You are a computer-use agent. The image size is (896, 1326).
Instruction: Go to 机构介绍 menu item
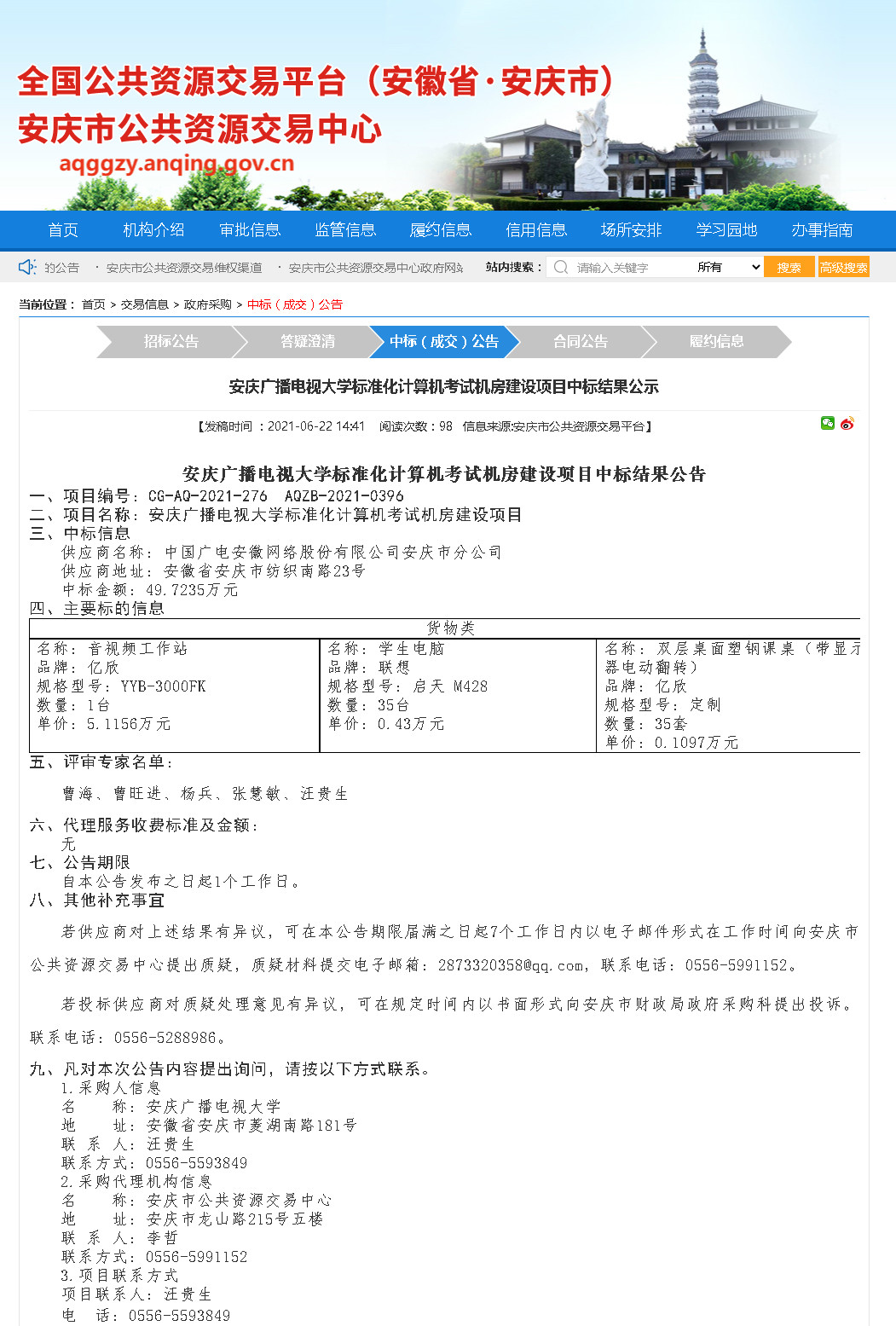point(153,230)
